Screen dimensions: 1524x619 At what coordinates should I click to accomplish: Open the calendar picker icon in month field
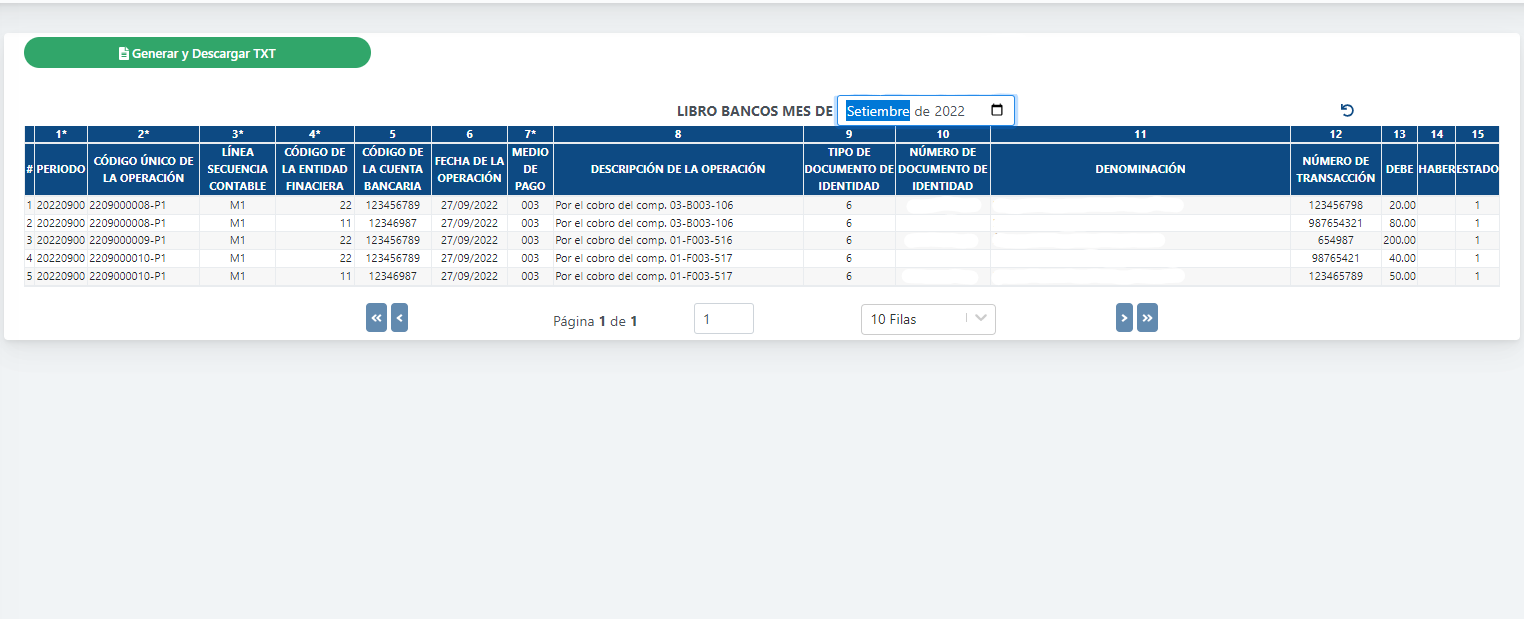996,111
